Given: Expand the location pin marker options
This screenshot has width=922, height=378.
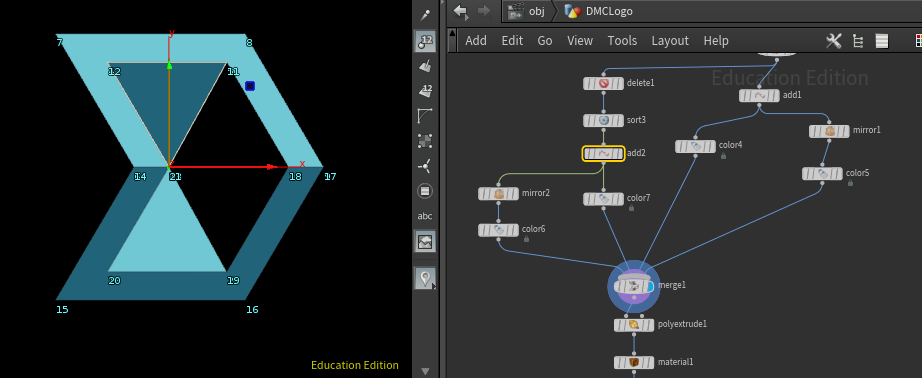Looking at the screenshot, I should pos(425,277).
